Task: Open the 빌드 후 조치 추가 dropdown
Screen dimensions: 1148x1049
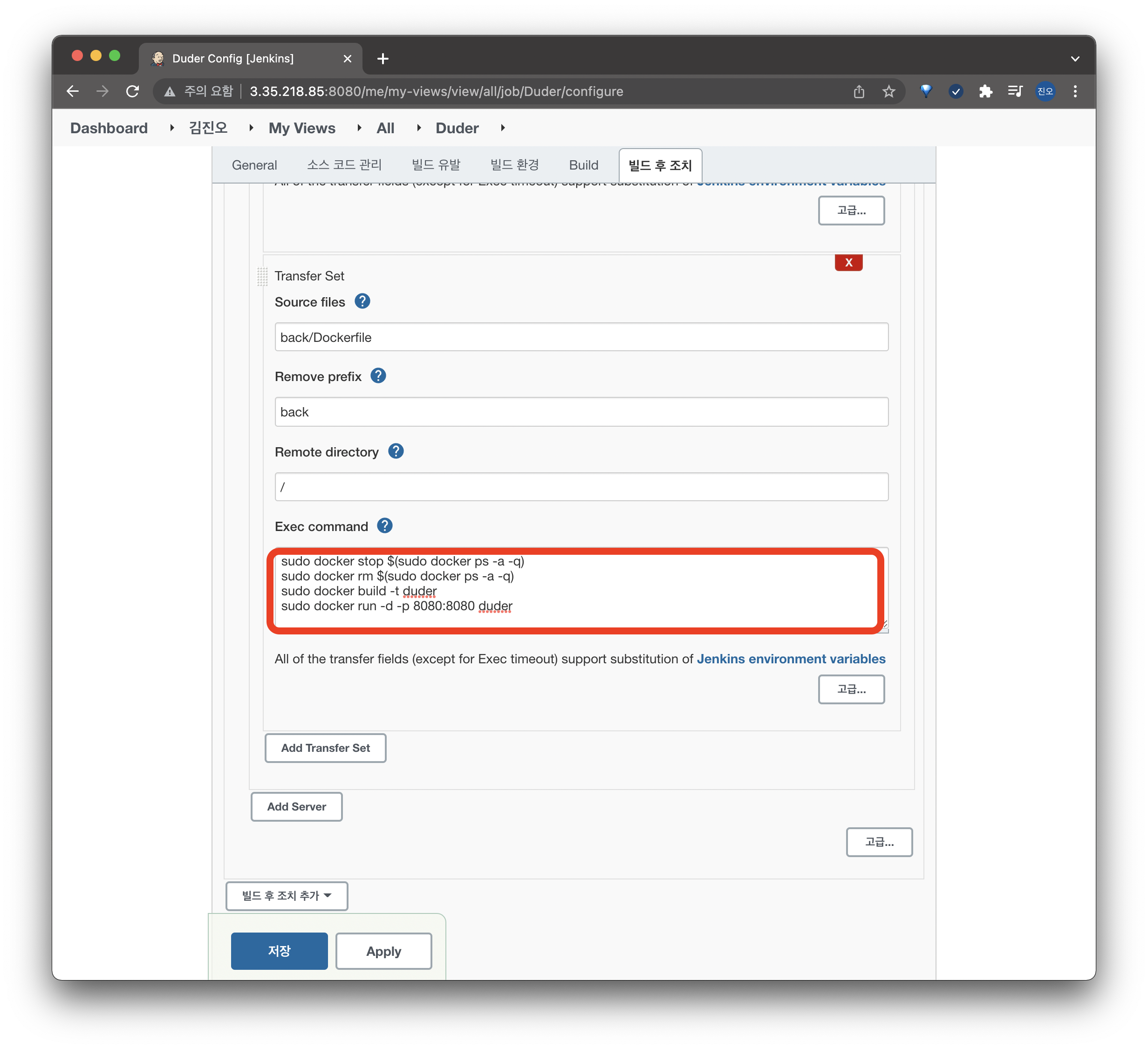Action: click(x=287, y=896)
